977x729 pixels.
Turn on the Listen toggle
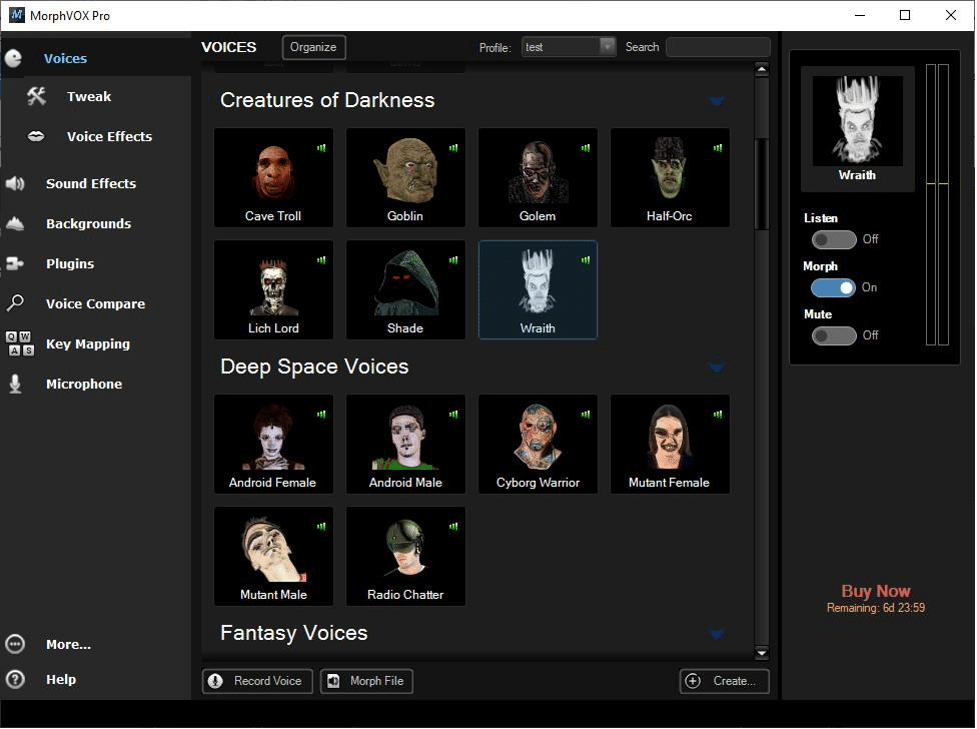pyautogui.click(x=834, y=239)
